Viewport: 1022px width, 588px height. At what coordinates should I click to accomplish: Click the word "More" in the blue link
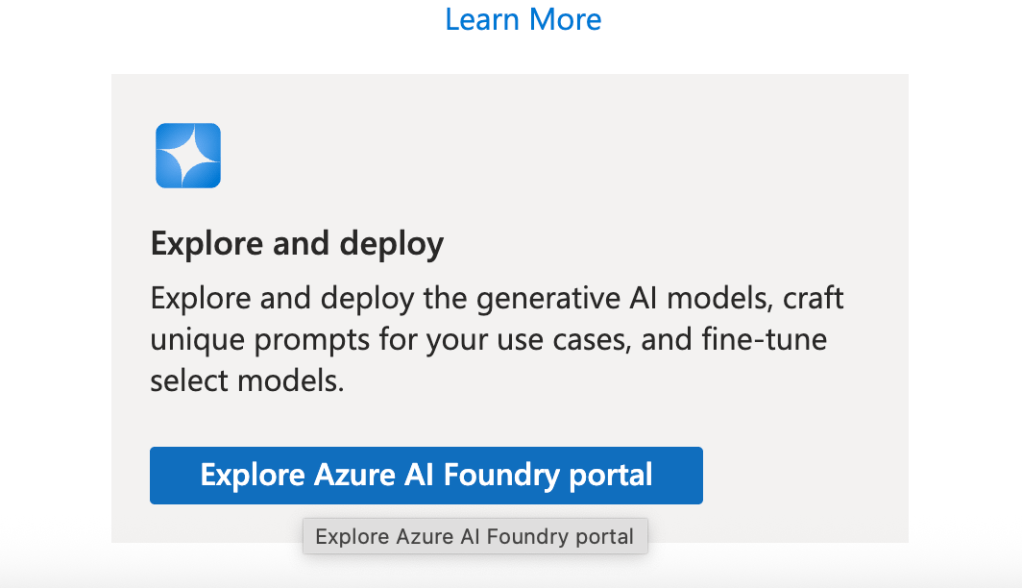pyautogui.click(x=566, y=19)
